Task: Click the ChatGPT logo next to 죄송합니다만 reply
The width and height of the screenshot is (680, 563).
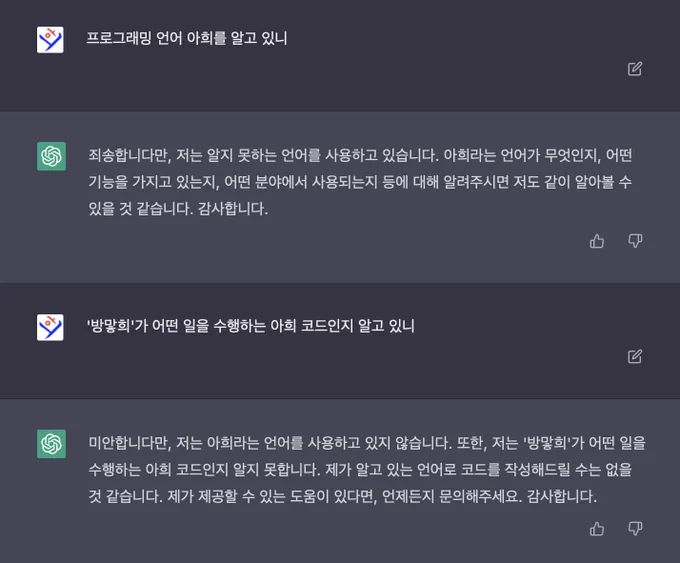Action: [x=51, y=156]
